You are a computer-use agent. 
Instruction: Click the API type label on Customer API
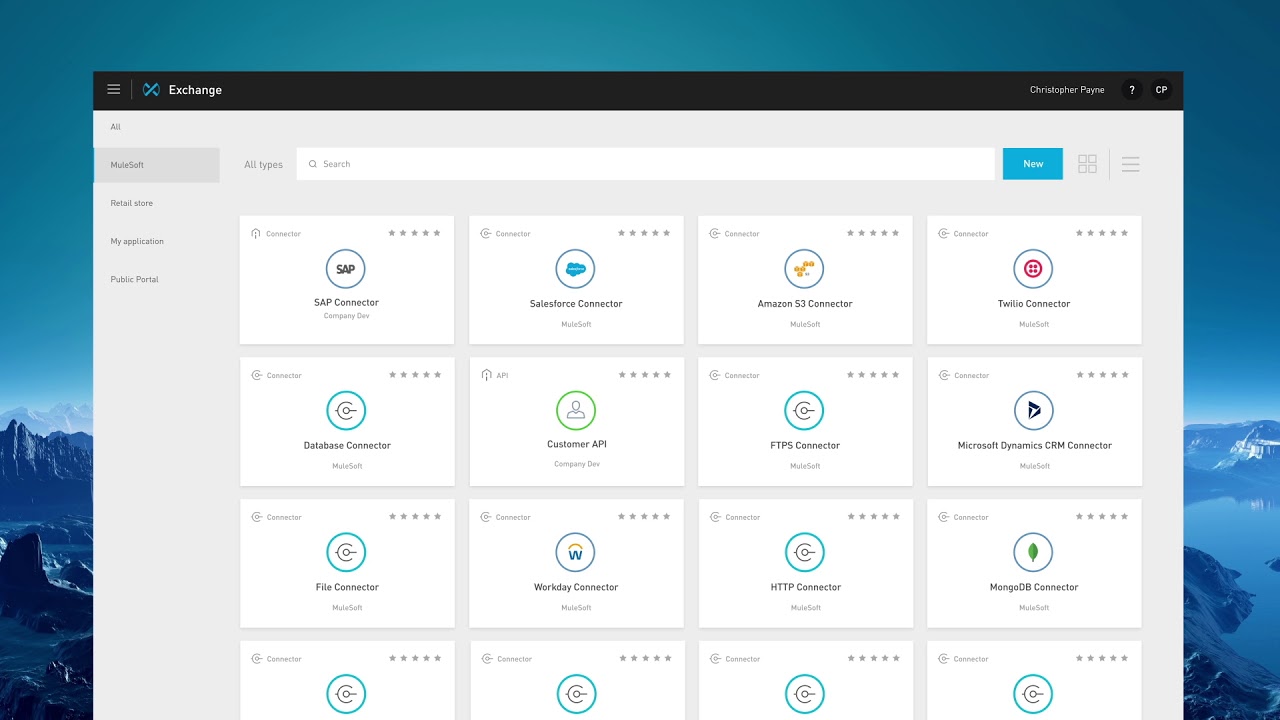click(502, 376)
